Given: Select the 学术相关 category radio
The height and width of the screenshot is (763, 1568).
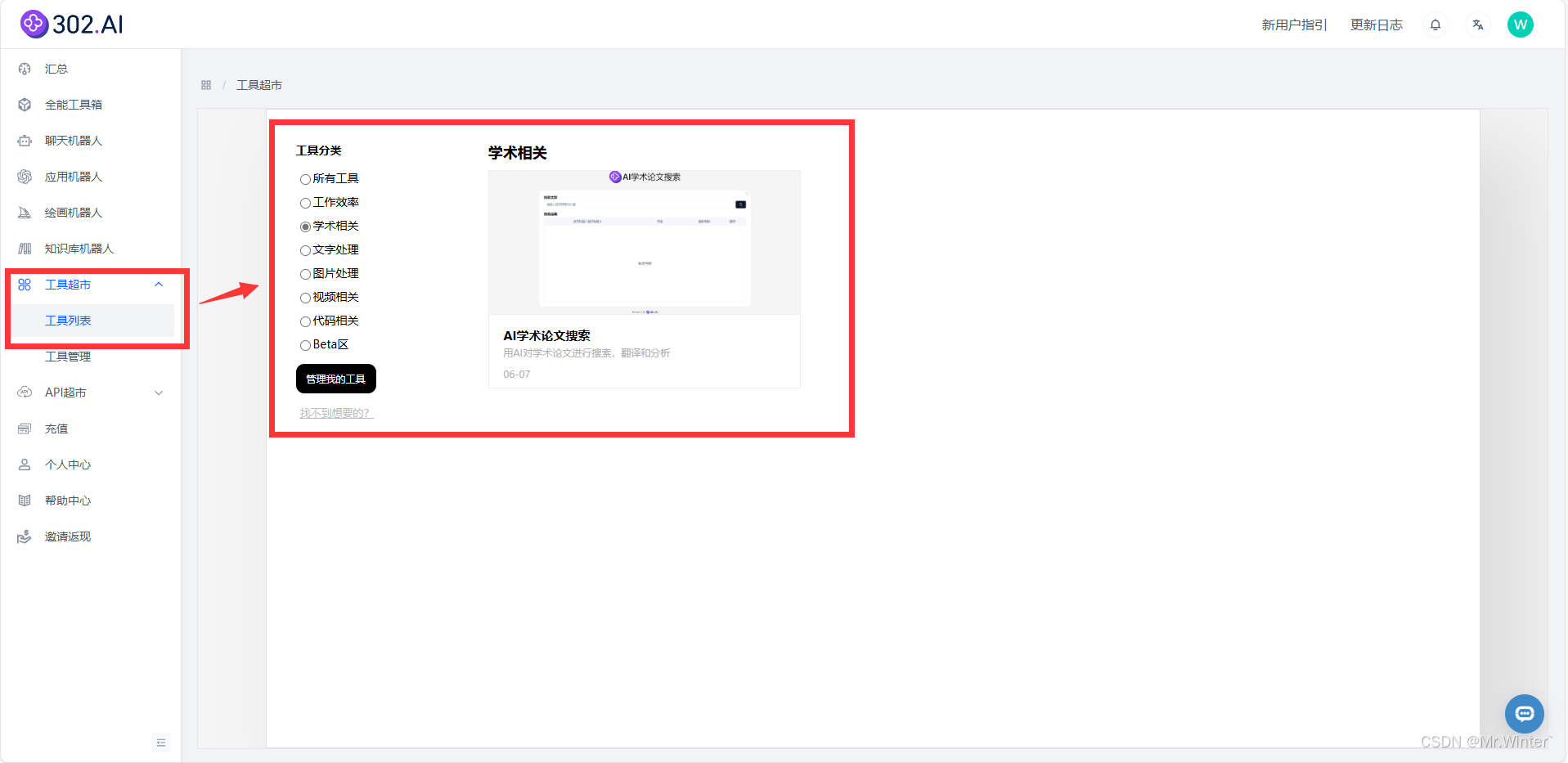Looking at the screenshot, I should point(305,227).
